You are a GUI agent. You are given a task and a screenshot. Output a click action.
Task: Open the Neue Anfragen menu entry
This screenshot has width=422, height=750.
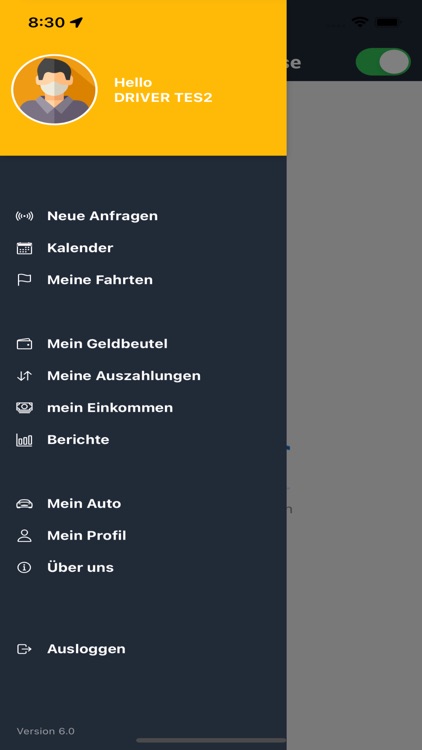coord(102,216)
